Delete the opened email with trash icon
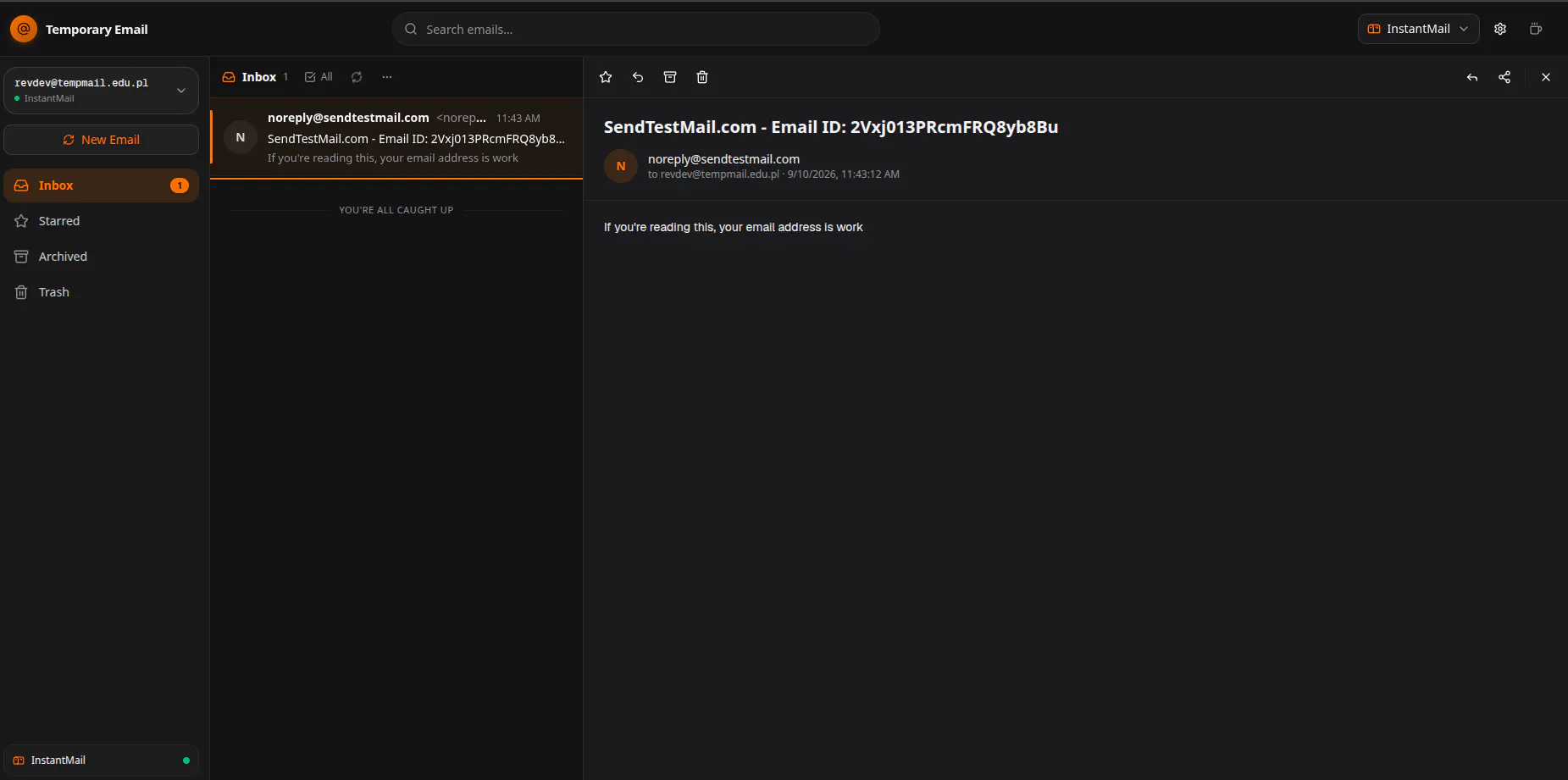The width and height of the screenshot is (1568, 780). coord(702,77)
